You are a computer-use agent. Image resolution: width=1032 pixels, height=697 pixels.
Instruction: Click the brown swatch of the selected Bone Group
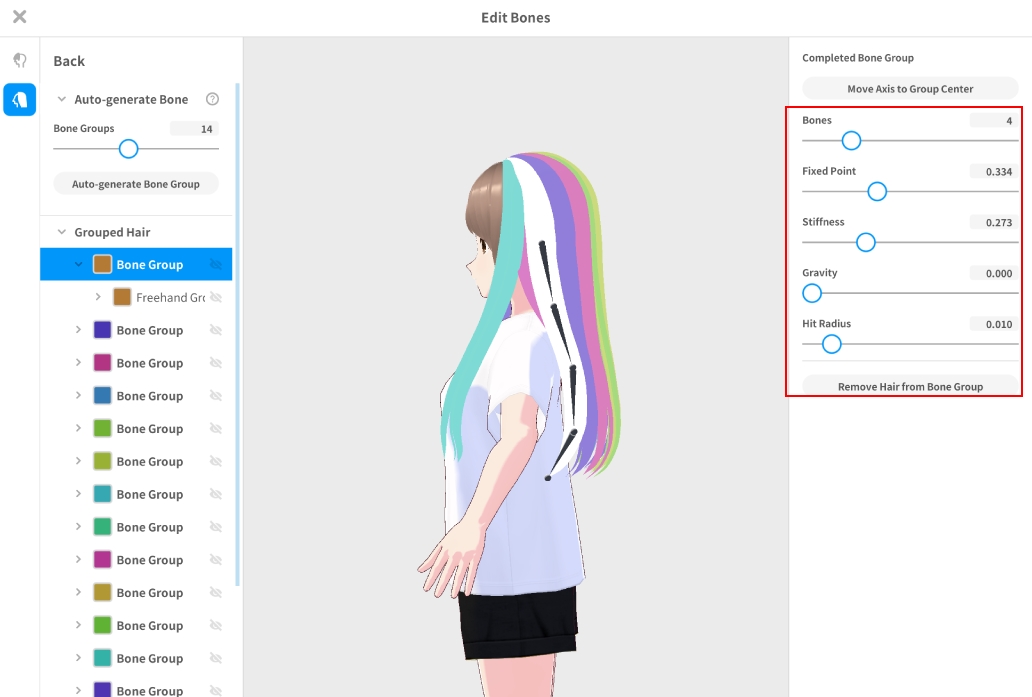[102, 264]
